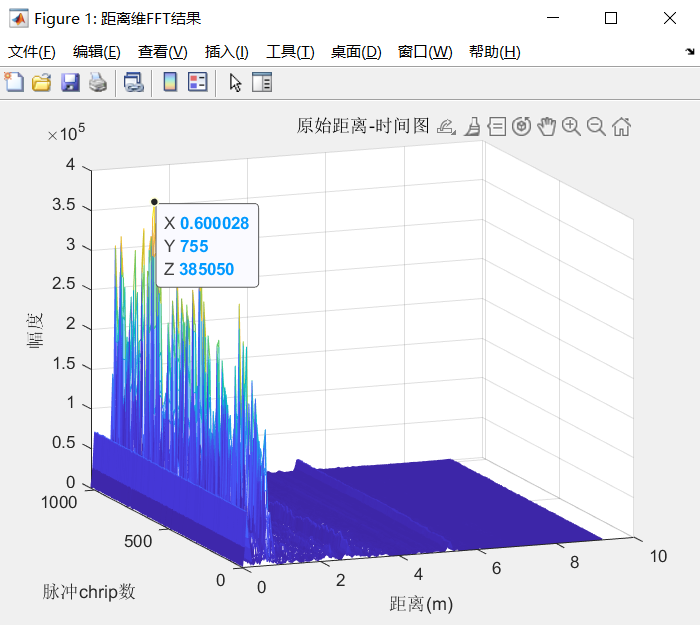The height and width of the screenshot is (625, 700).
Task: Open the 查看(V) menu
Action: pyautogui.click(x=162, y=52)
